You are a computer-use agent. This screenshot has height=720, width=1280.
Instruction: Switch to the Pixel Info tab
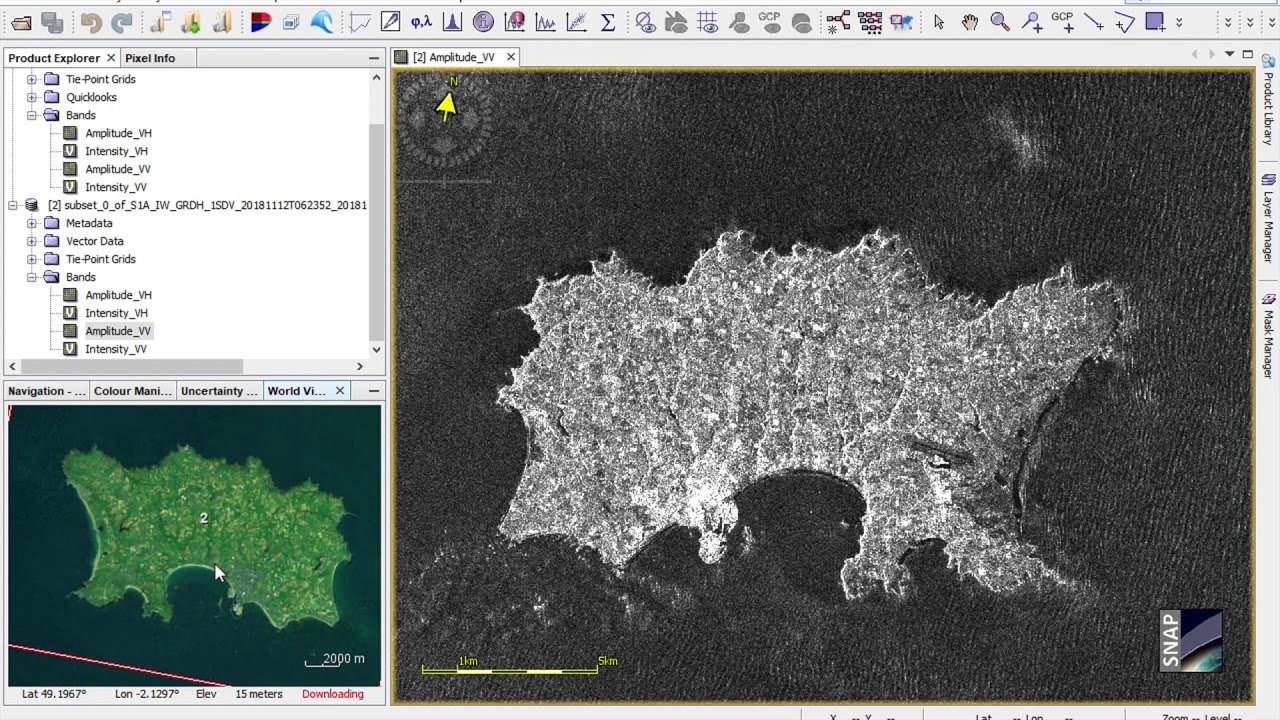150,58
